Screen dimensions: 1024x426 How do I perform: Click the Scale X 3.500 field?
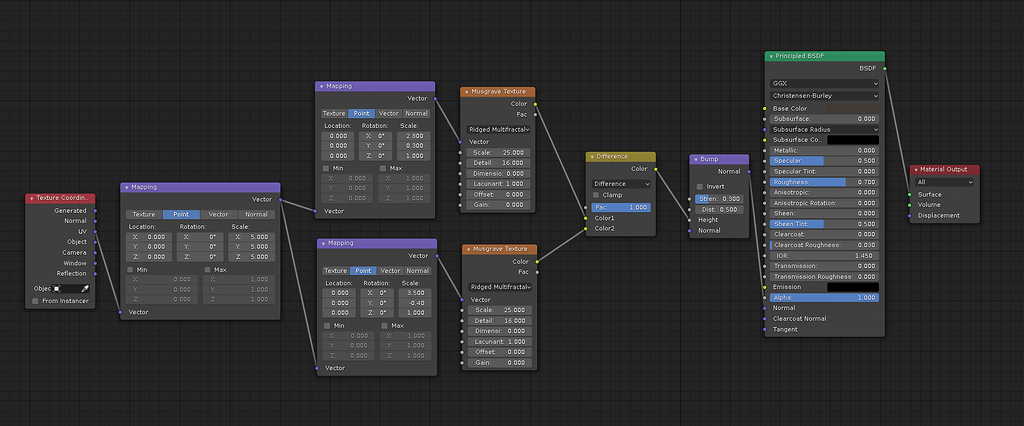tap(416, 293)
